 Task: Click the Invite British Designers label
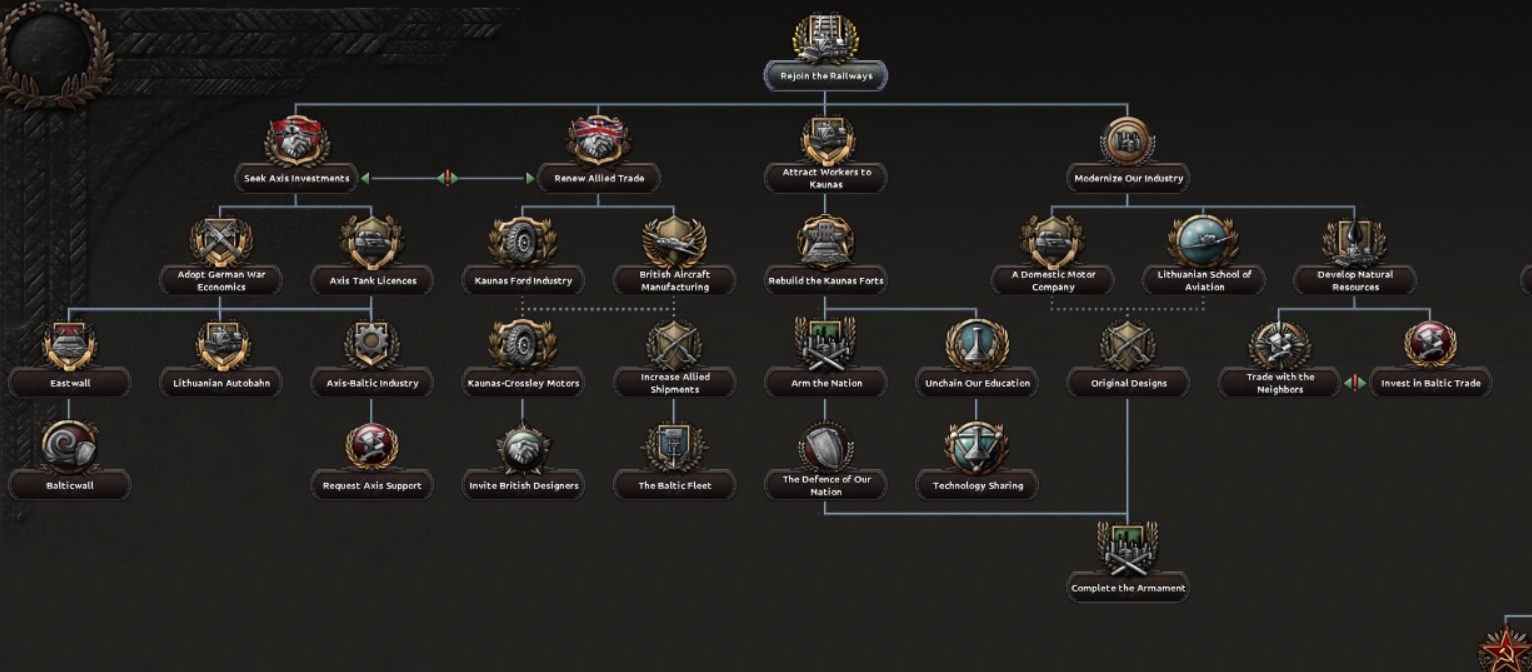(x=523, y=486)
